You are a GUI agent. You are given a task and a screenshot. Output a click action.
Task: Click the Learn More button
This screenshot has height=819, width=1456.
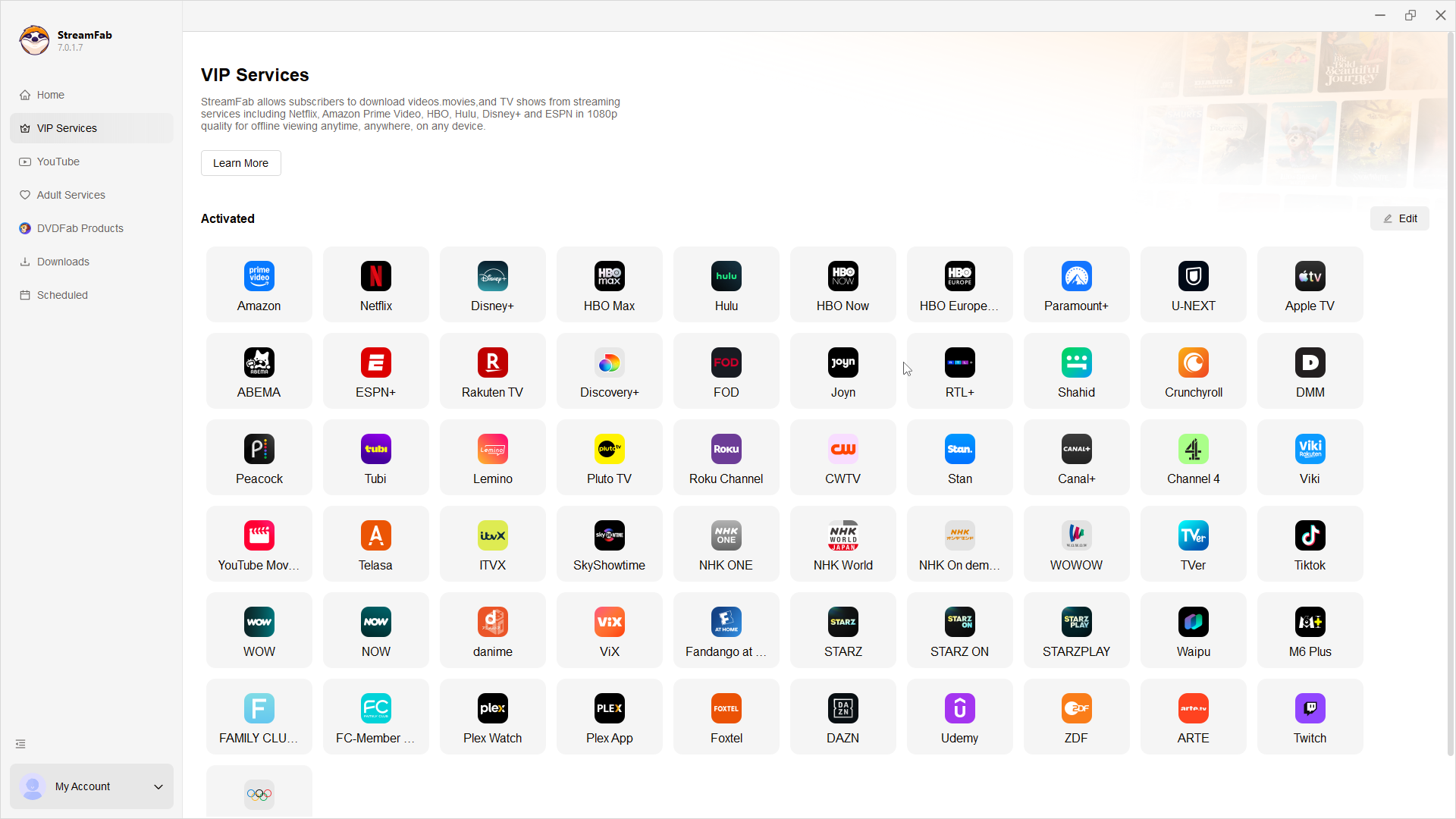coord(240,163)
